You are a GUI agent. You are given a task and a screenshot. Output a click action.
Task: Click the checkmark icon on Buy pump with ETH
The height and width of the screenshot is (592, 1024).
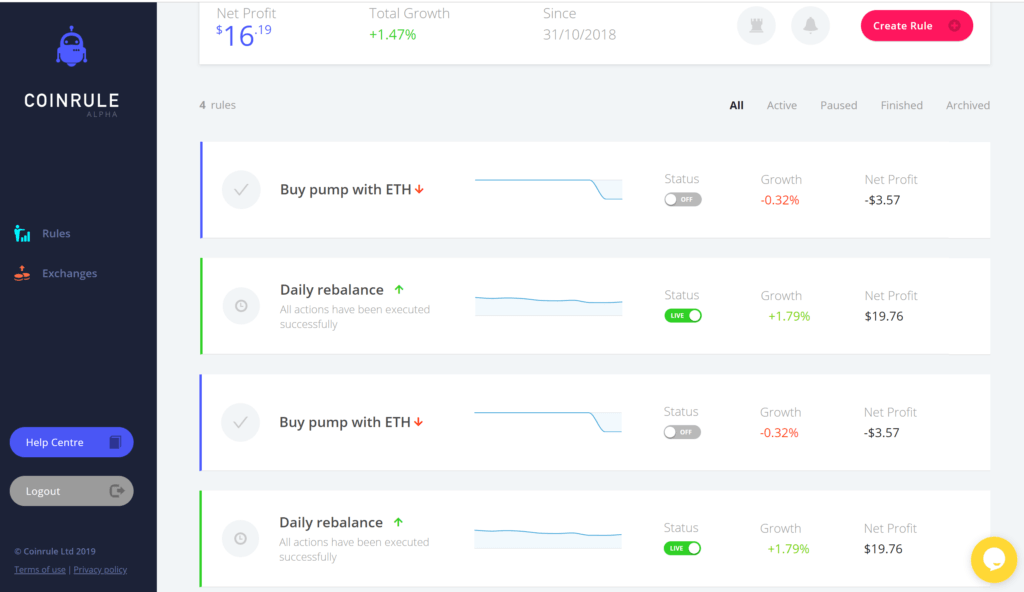tap(240, 190)
